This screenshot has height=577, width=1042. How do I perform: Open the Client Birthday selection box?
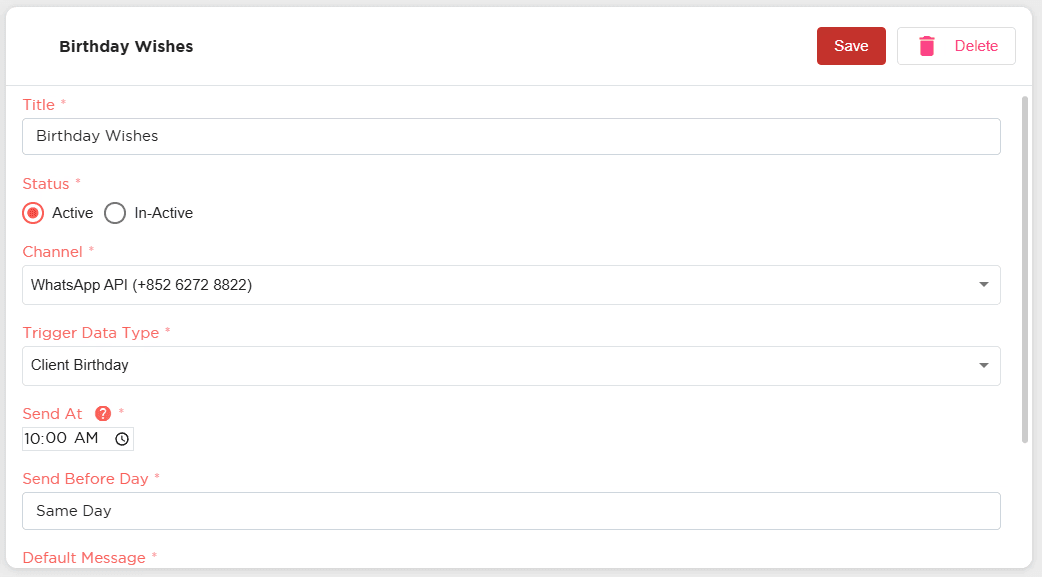pyautogui.click(x=511, y=366)
